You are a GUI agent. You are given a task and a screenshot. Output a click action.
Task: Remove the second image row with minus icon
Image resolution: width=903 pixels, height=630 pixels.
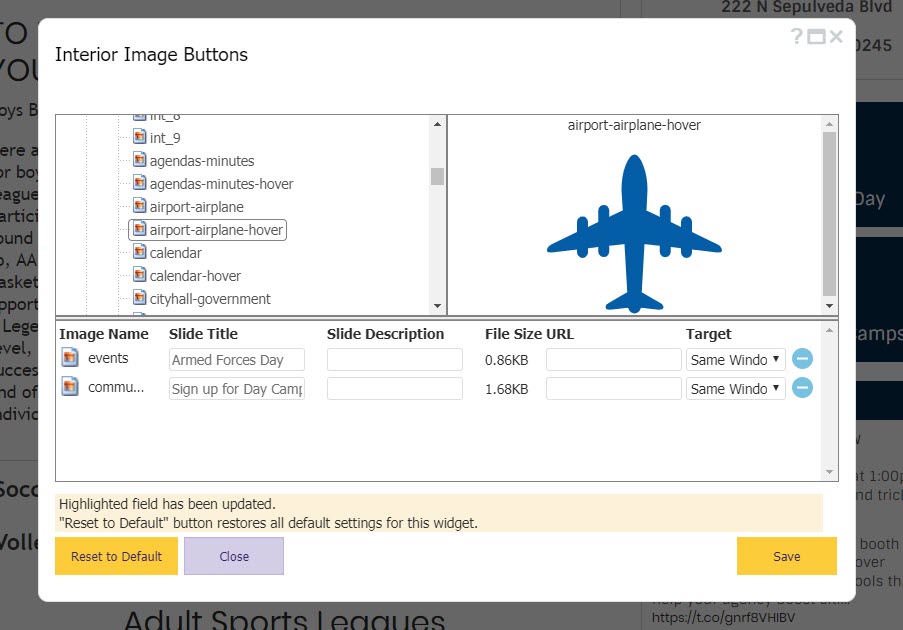point(802,388)
